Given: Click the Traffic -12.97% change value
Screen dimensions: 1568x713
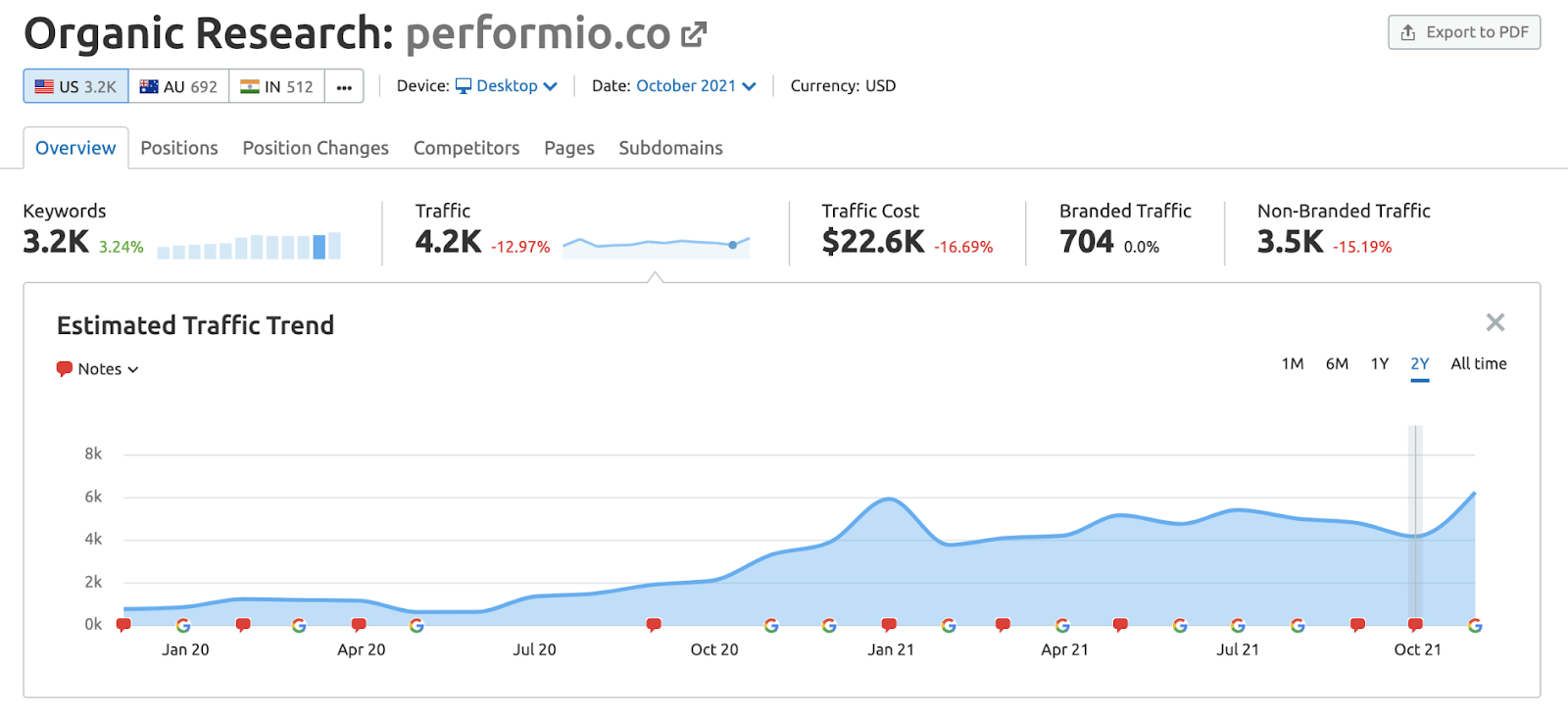Looking at the screenshot, I should click(x=520, y=247).
